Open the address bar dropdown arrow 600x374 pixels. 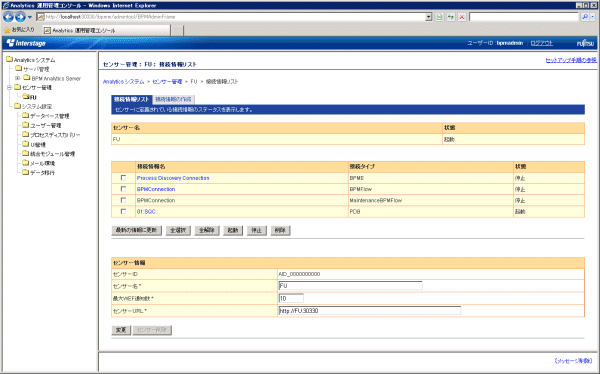pyautogui.click(x=429, y=17)
